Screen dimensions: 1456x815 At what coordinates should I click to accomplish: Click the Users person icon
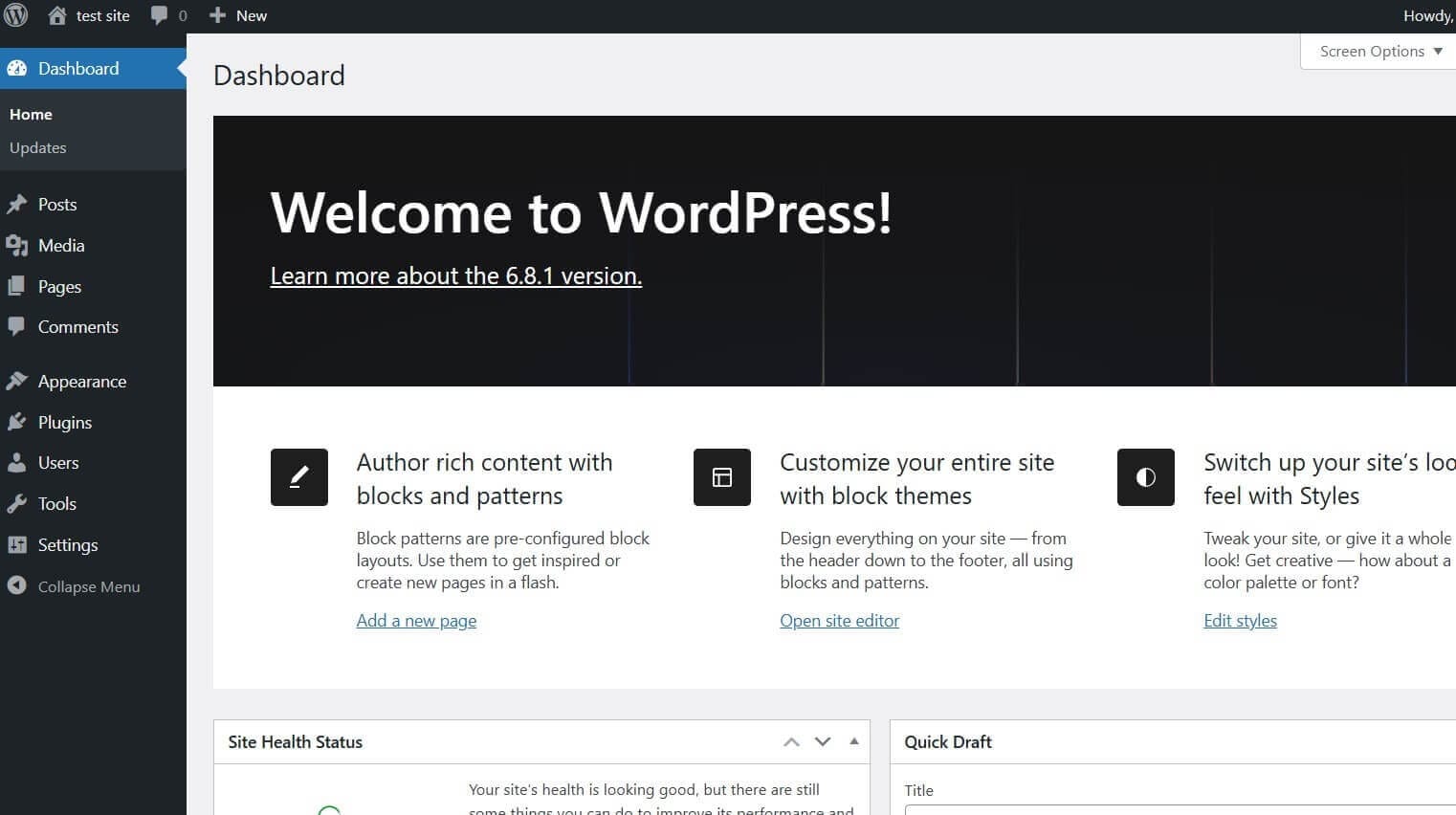pyautogui.click(x=17, y=462)
